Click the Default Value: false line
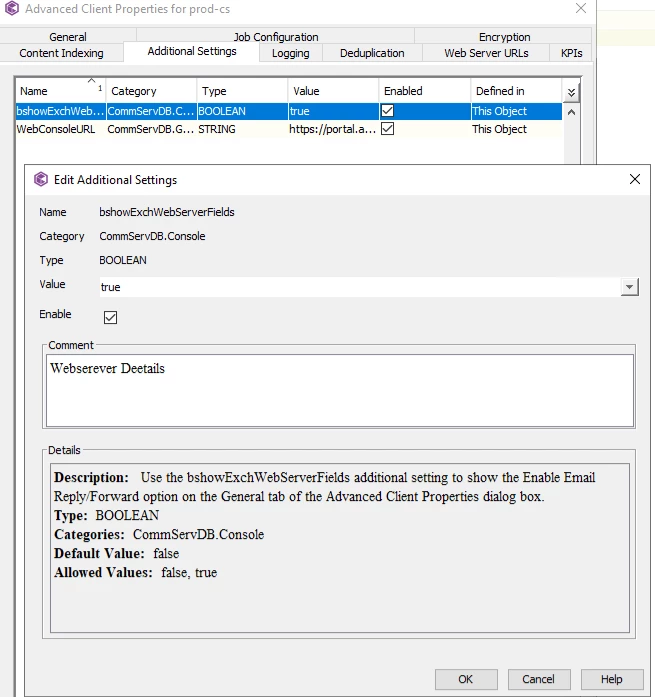The width and height of the screenshot is (655, 697). tap(116, 553)
